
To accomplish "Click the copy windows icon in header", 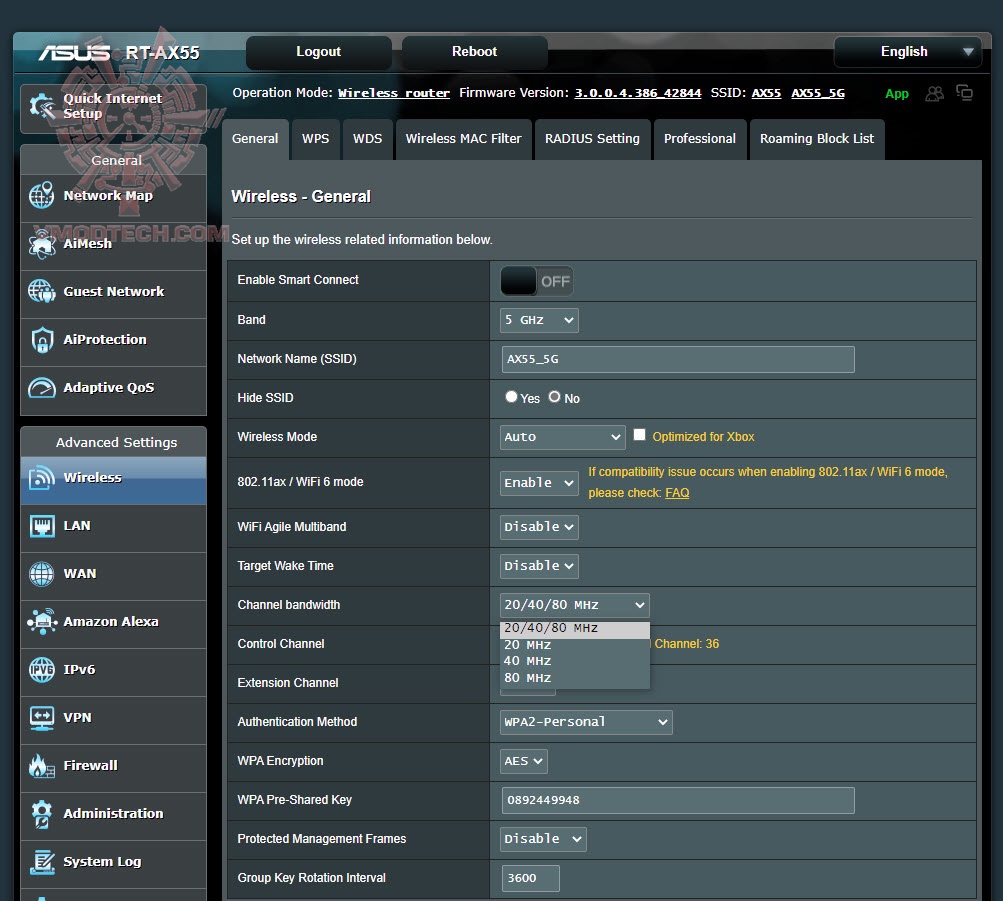I will [x=964, y=93].
